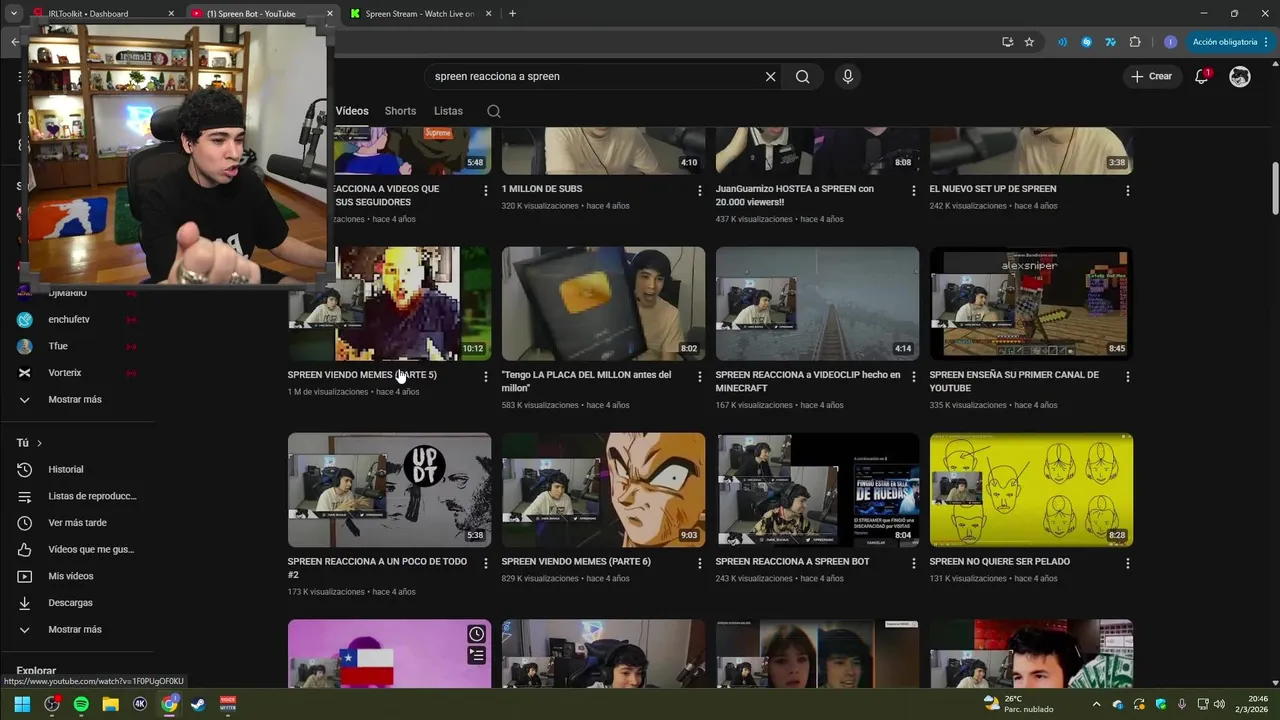Open the Chrome profile avatar
This screenshot has width=1280, height=720.
(x=1170, y=42)
